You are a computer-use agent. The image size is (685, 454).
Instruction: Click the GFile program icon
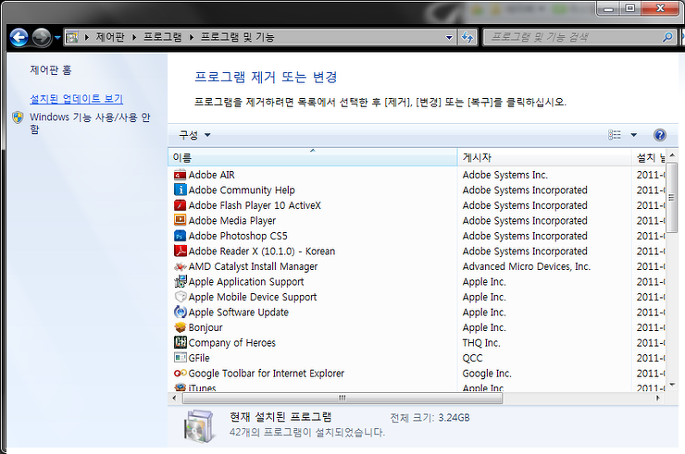[x=180, y=358]
